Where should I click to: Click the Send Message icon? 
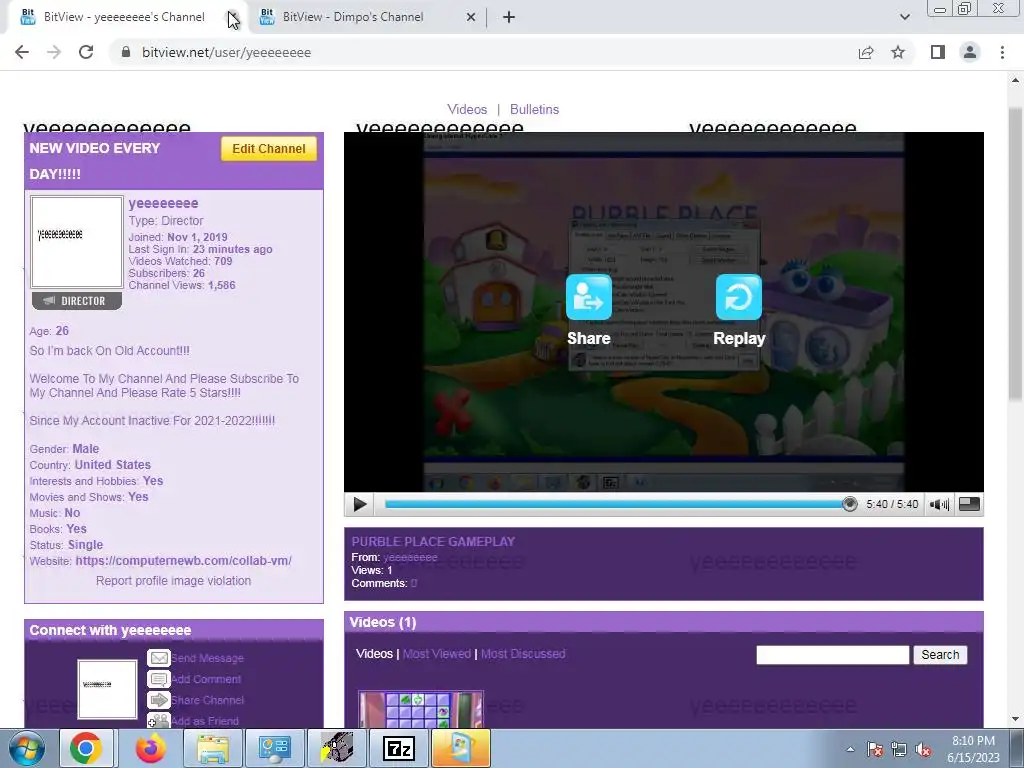tap(159, 658)
